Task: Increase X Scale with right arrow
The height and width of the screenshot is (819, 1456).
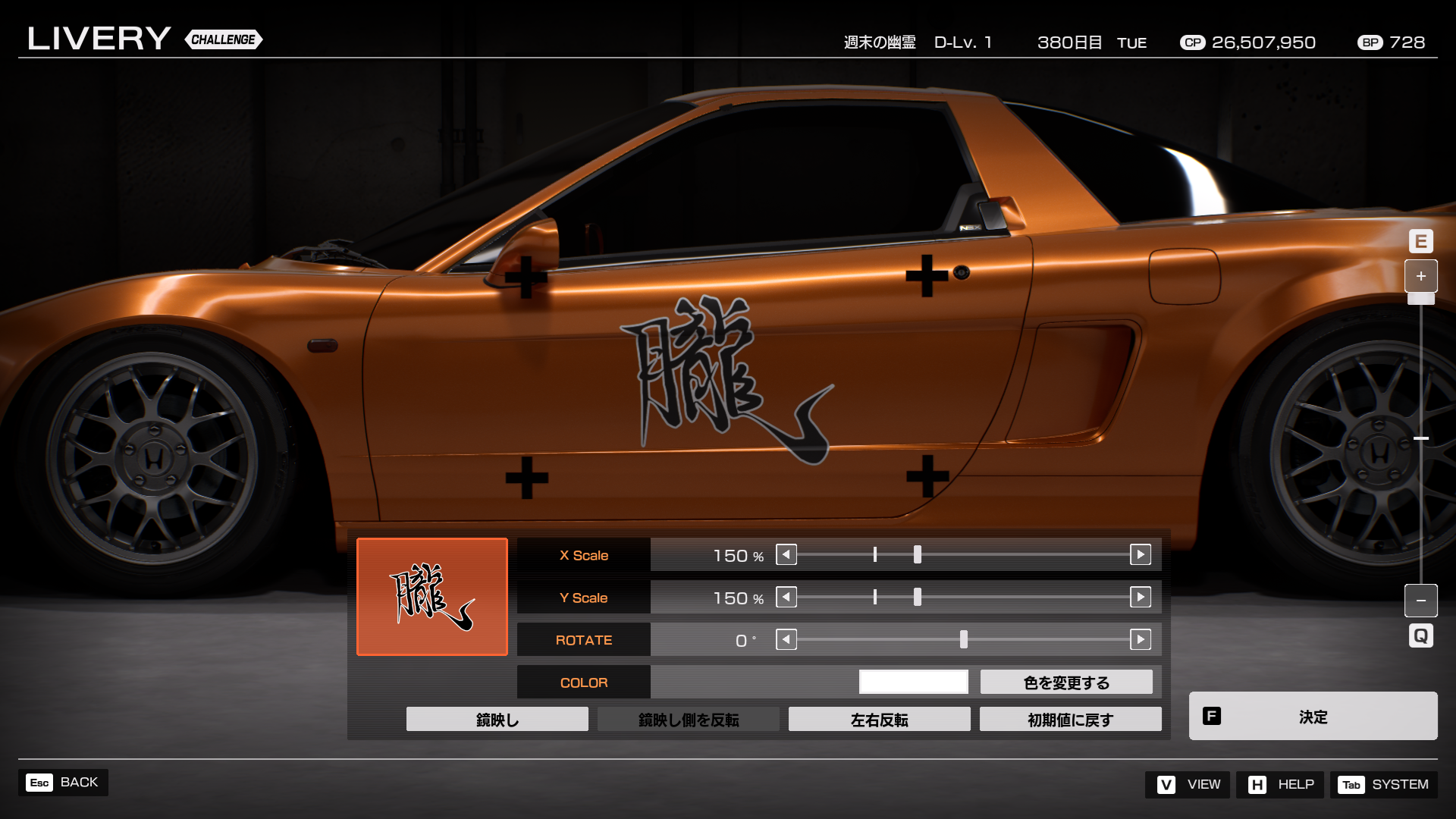Action: click(1140, 555)
